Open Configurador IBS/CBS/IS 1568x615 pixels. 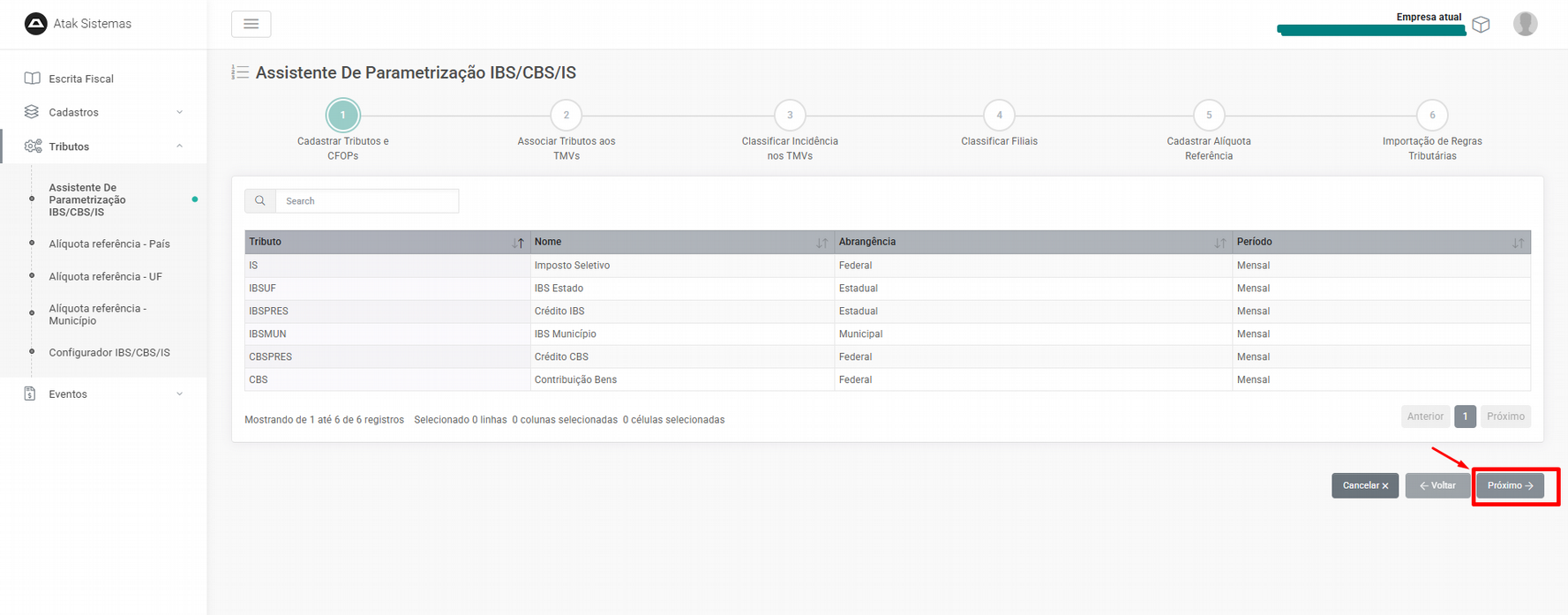tap(109, 352)
